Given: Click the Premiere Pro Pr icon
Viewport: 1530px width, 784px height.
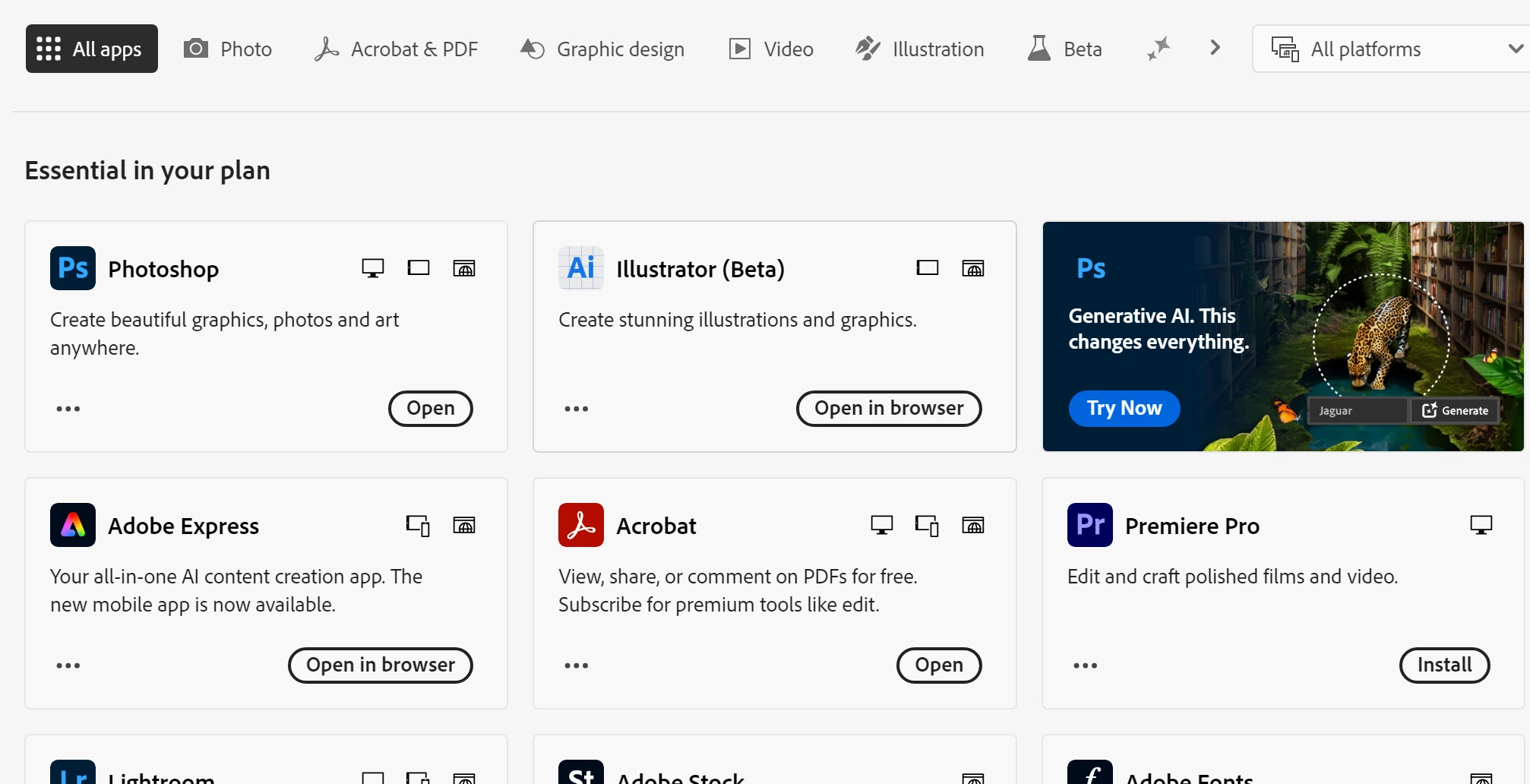Looking at the screenshot, I should 1090,525.
